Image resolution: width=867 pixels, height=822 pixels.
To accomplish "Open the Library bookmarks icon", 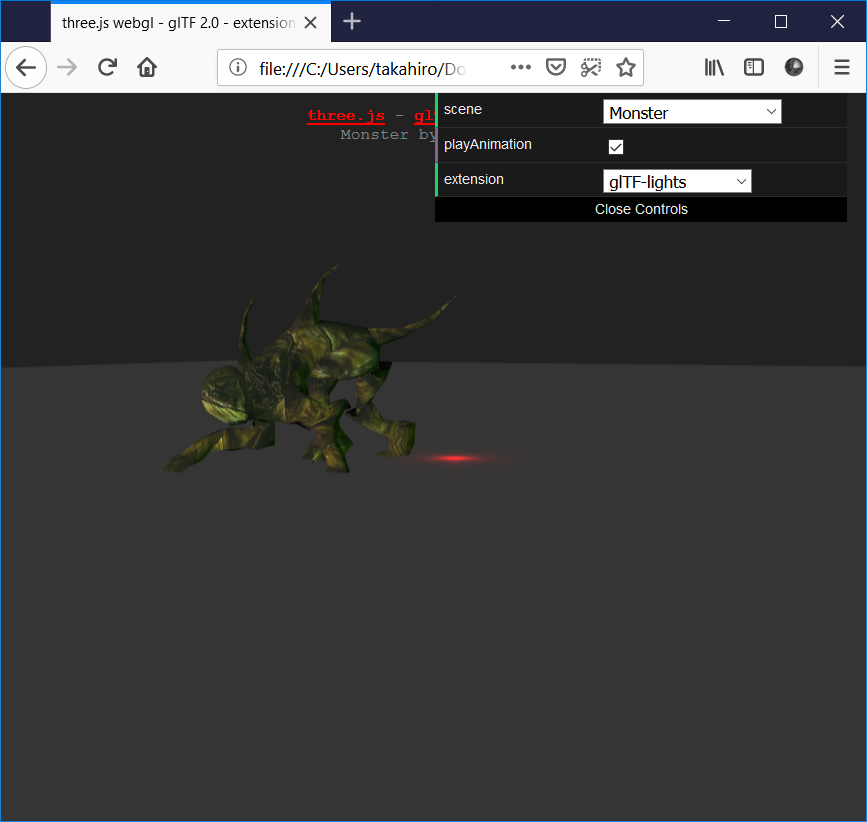I will [x=714, y=67].
